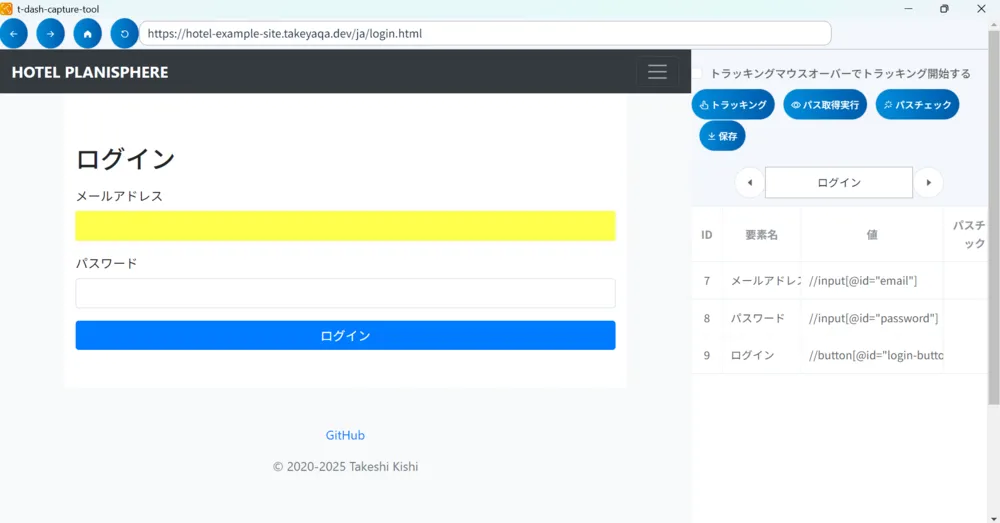The image size is (1000, 523).
Task: Click the browser forward arrow icon
Action: (x=50, y=33)
